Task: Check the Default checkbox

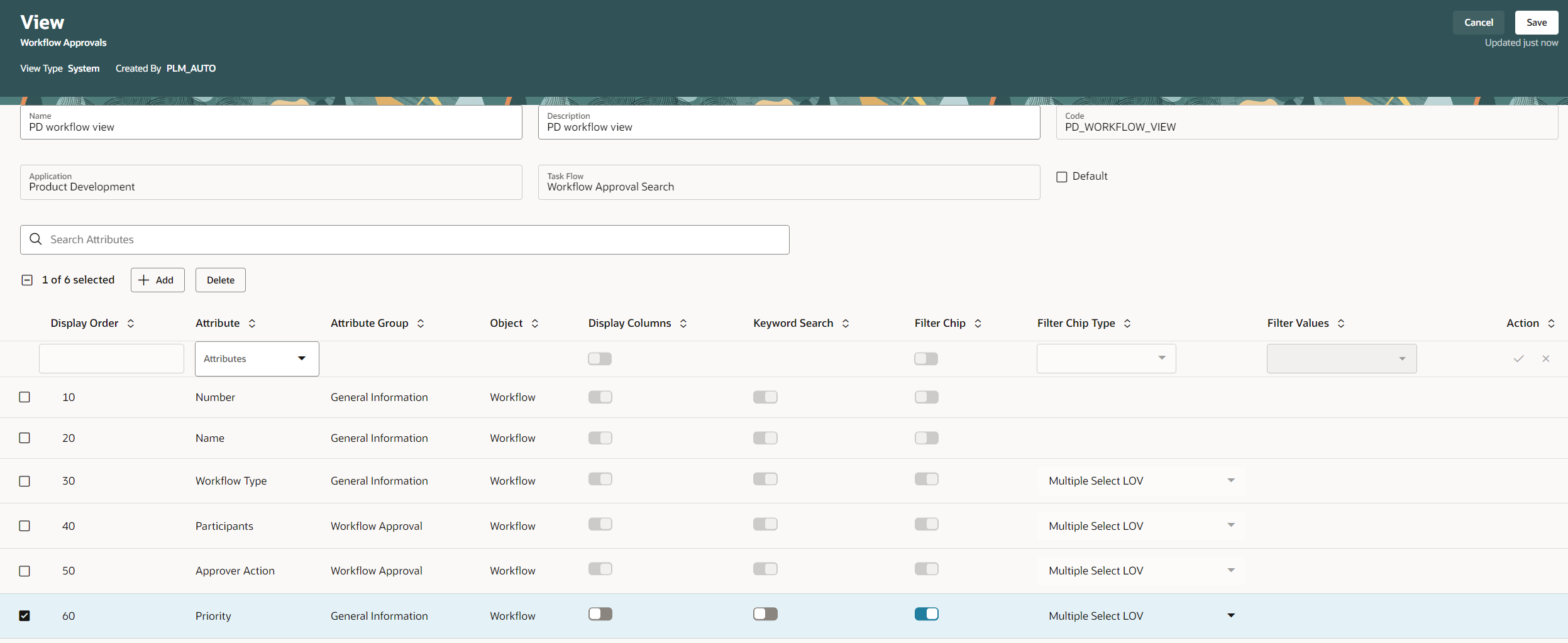Action: click(1062, 177)
